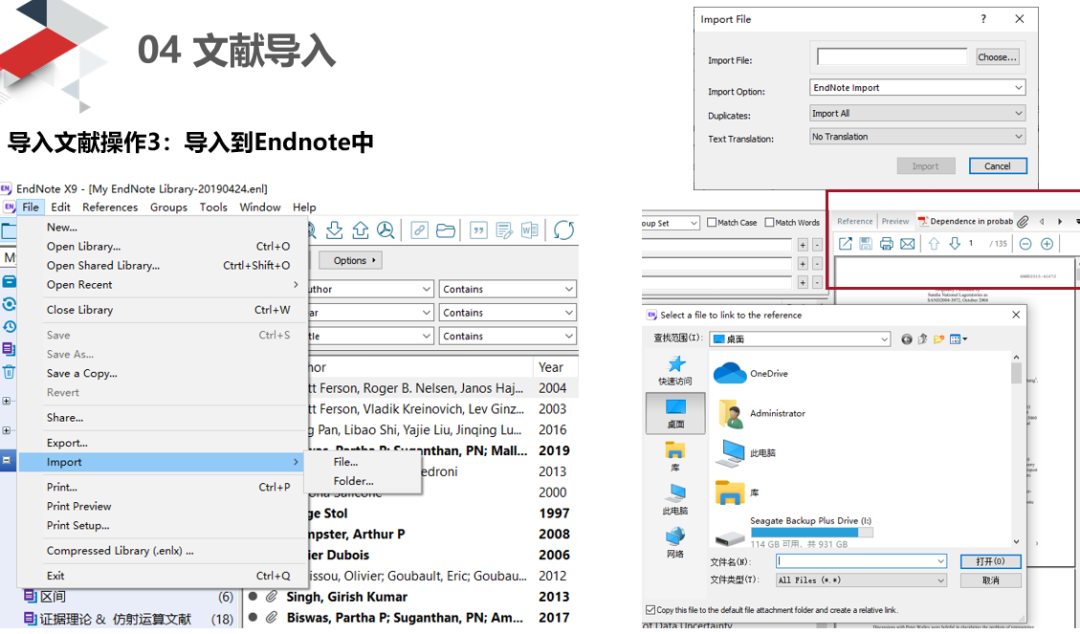This screenshot has width=1080, height=634.
Task: Select Seagate Backup Plus Drive (I:) entry
Action: [x=793, y=532]
